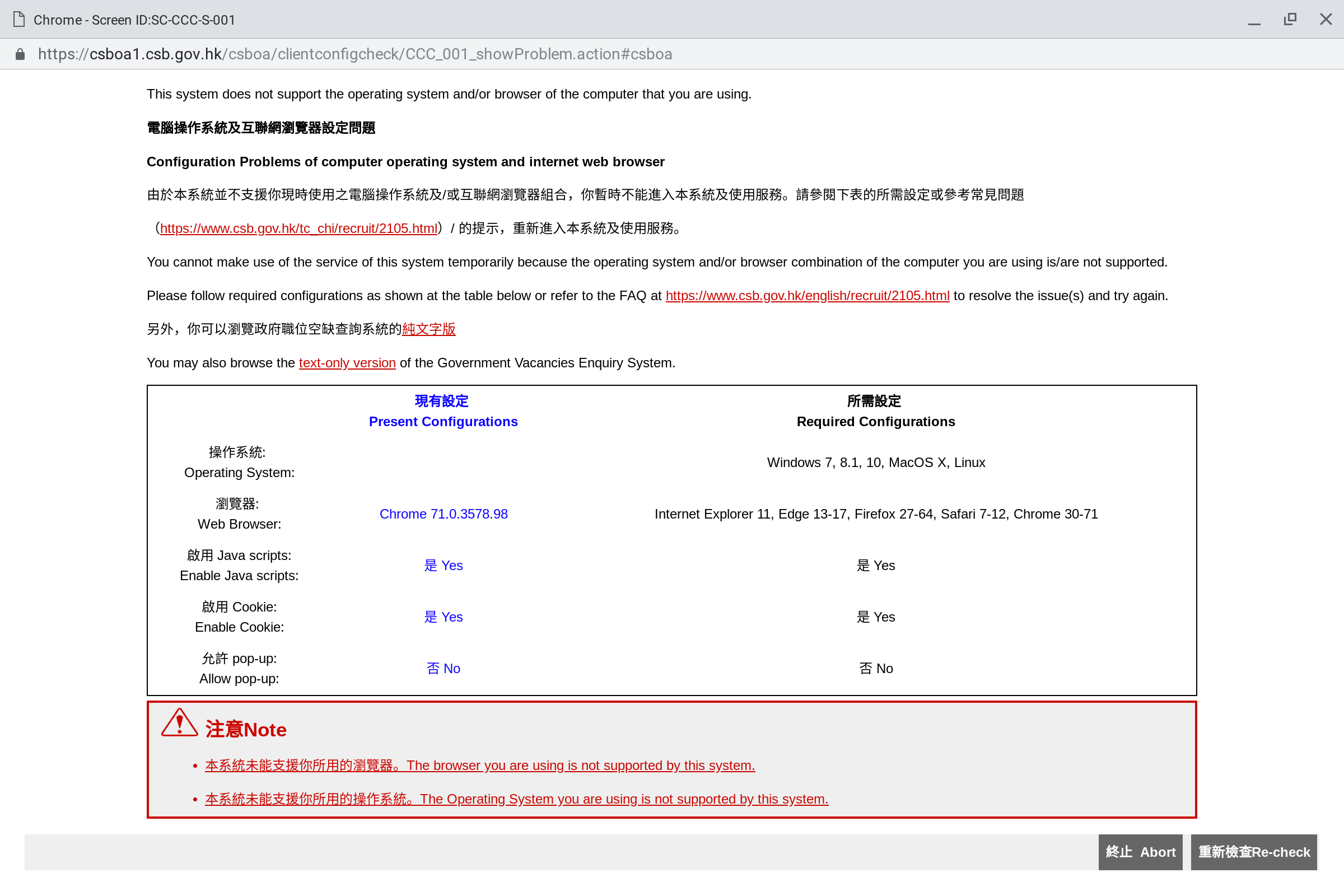Click the required 是 Yes value for Java scripts
The width and height of the screenshot is (1344, 896).
pos(876,566)
